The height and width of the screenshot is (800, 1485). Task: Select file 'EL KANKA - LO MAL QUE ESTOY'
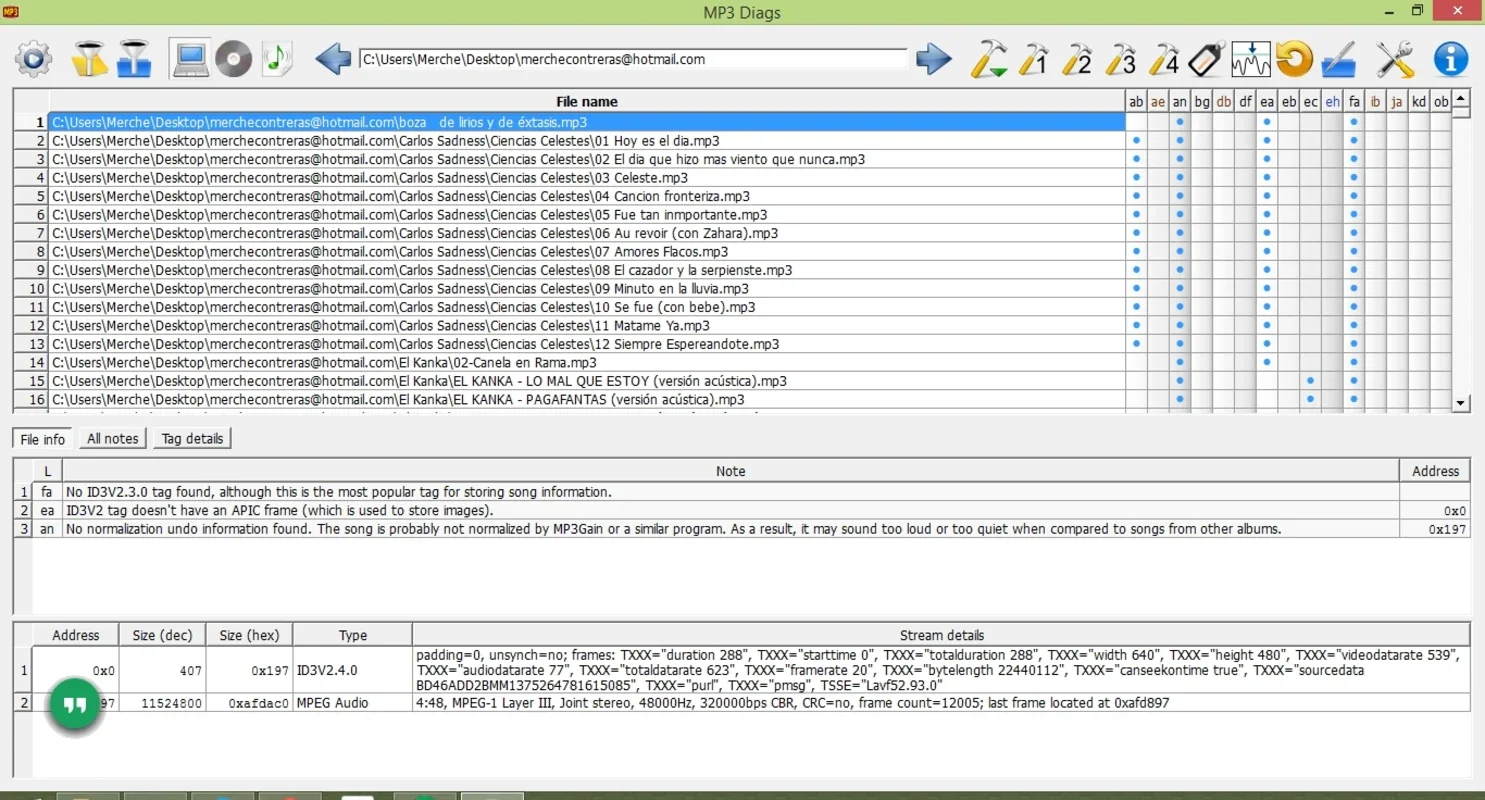pyautogui.click(x=587, y=381)
